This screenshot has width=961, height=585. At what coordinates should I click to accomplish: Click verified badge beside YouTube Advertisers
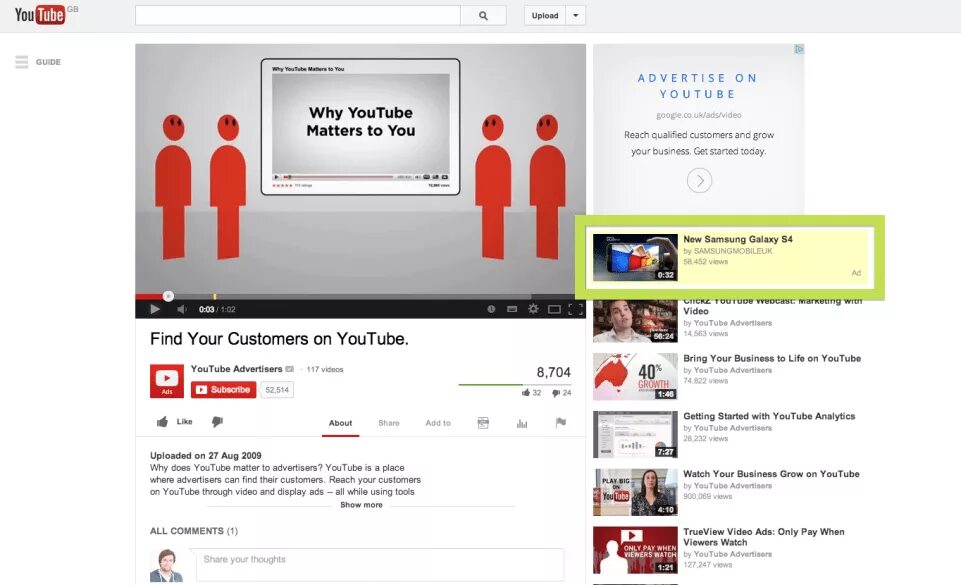pos(290,369)
